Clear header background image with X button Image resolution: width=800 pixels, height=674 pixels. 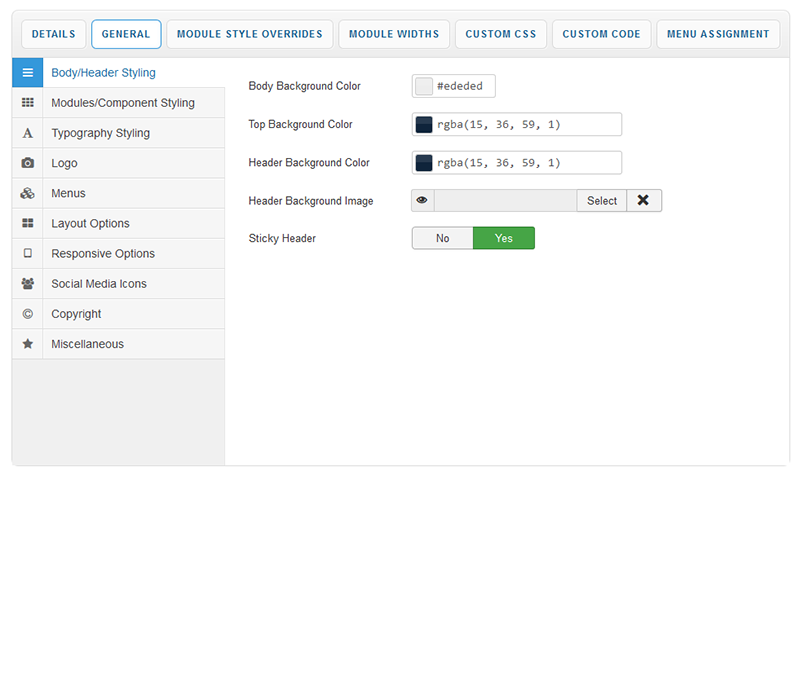point(643,201)
